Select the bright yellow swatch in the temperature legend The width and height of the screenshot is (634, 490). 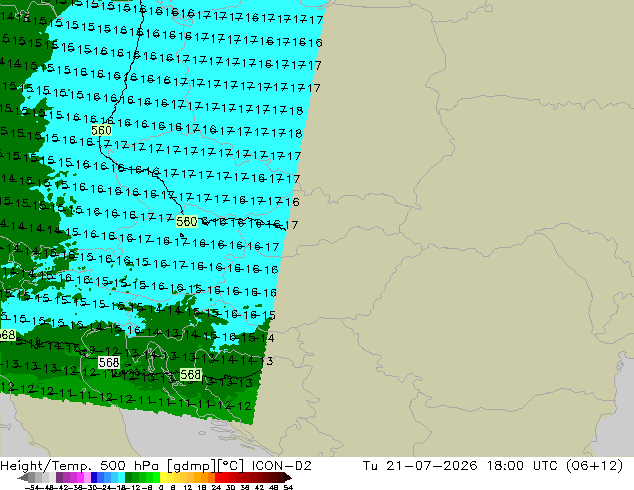(x=163, y=477)
